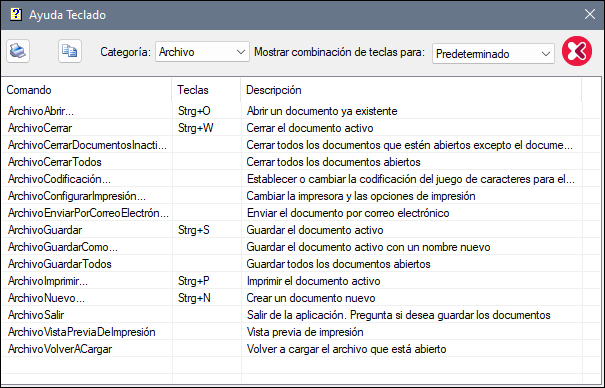Select the ArchivoVistaPreviaDeImpresión command
The image size is (605, 388).
coord(82,332)
